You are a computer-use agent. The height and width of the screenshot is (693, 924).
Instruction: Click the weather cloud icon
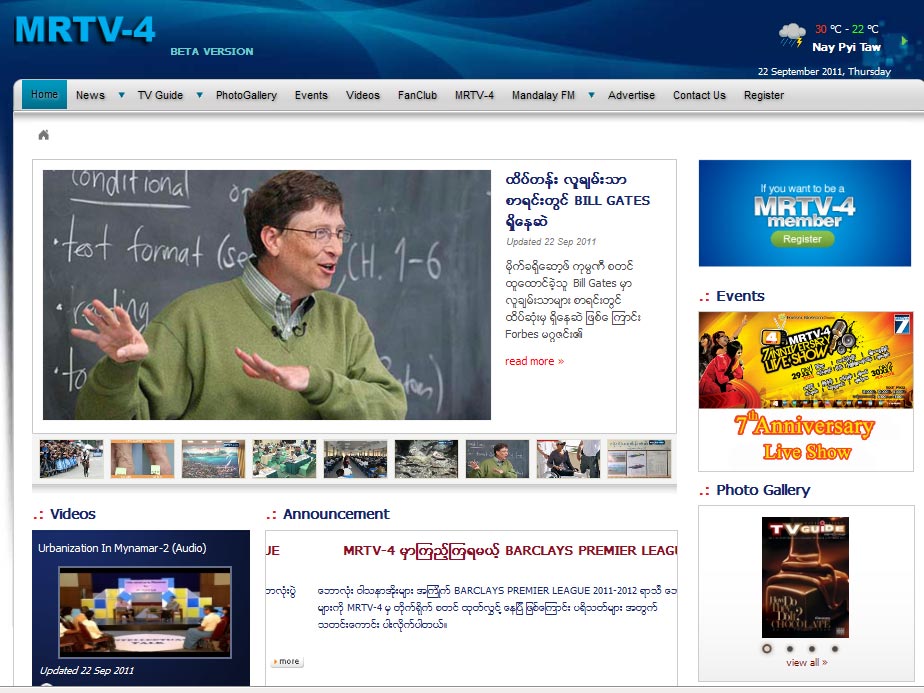791,35
